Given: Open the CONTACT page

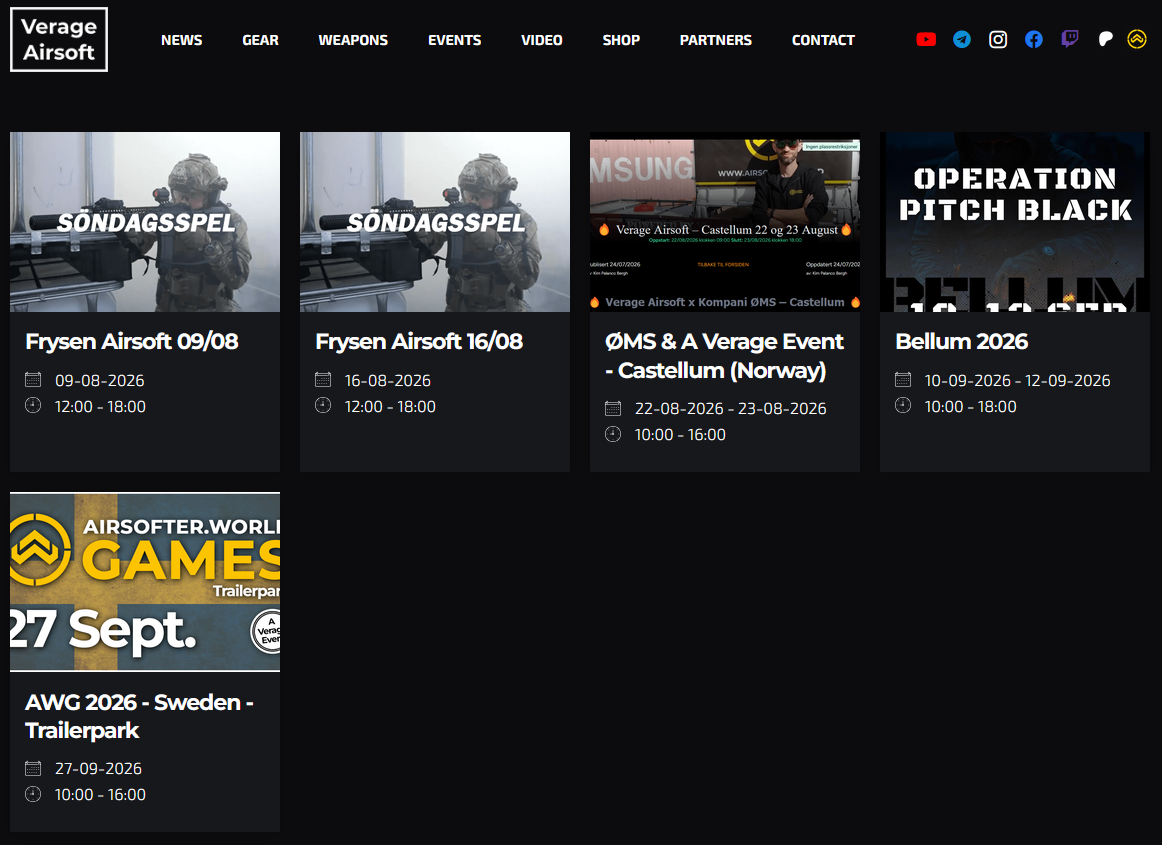Looking at the screenshot, I should click(823, 40).
